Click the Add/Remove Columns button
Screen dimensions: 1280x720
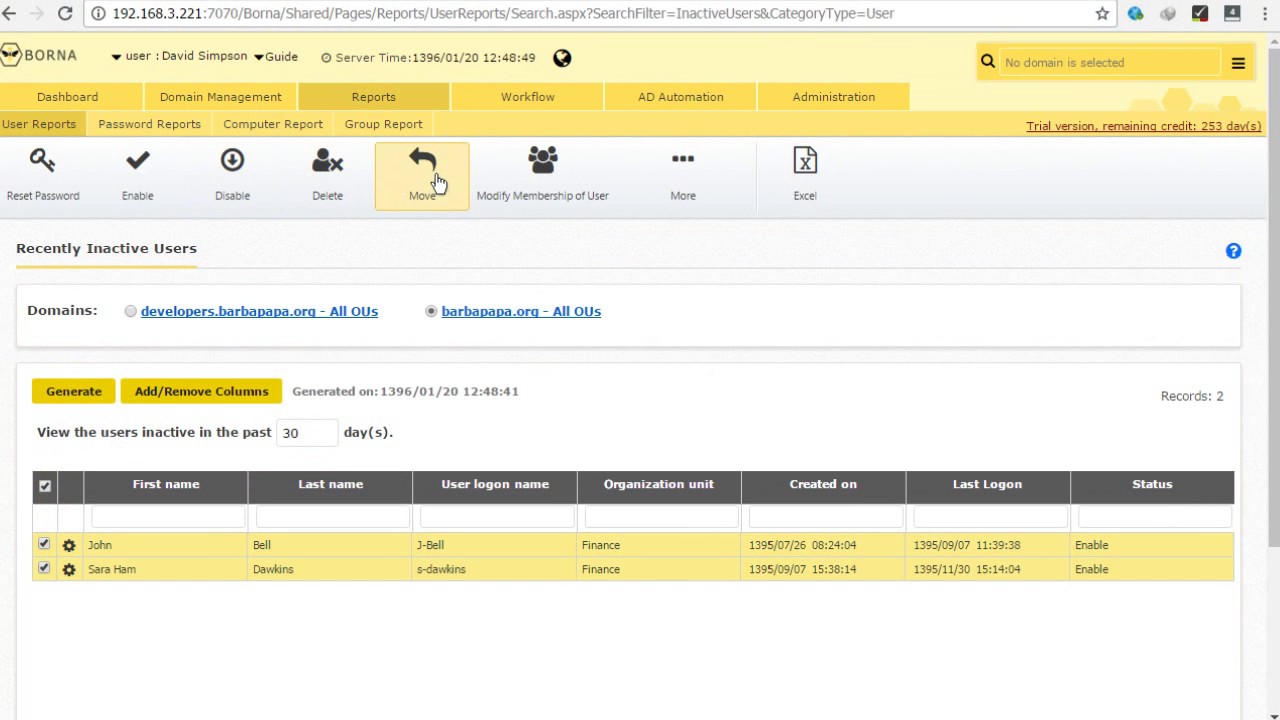(201, 391)
